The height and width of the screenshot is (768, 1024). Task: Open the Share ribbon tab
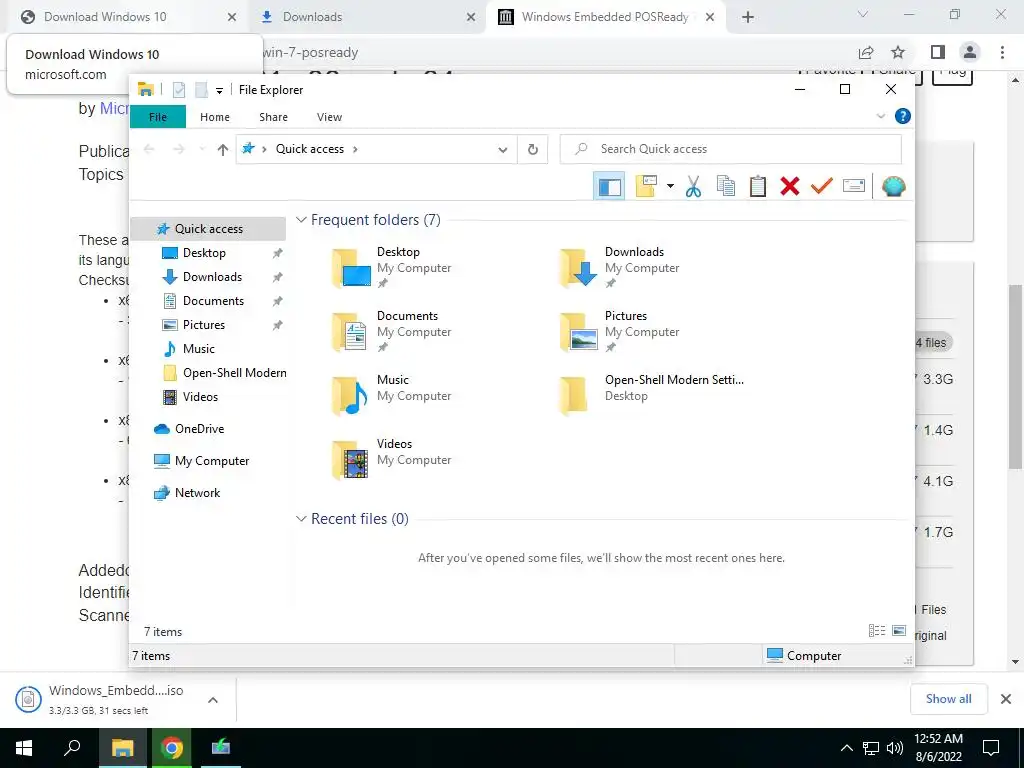tap(273, 117)
